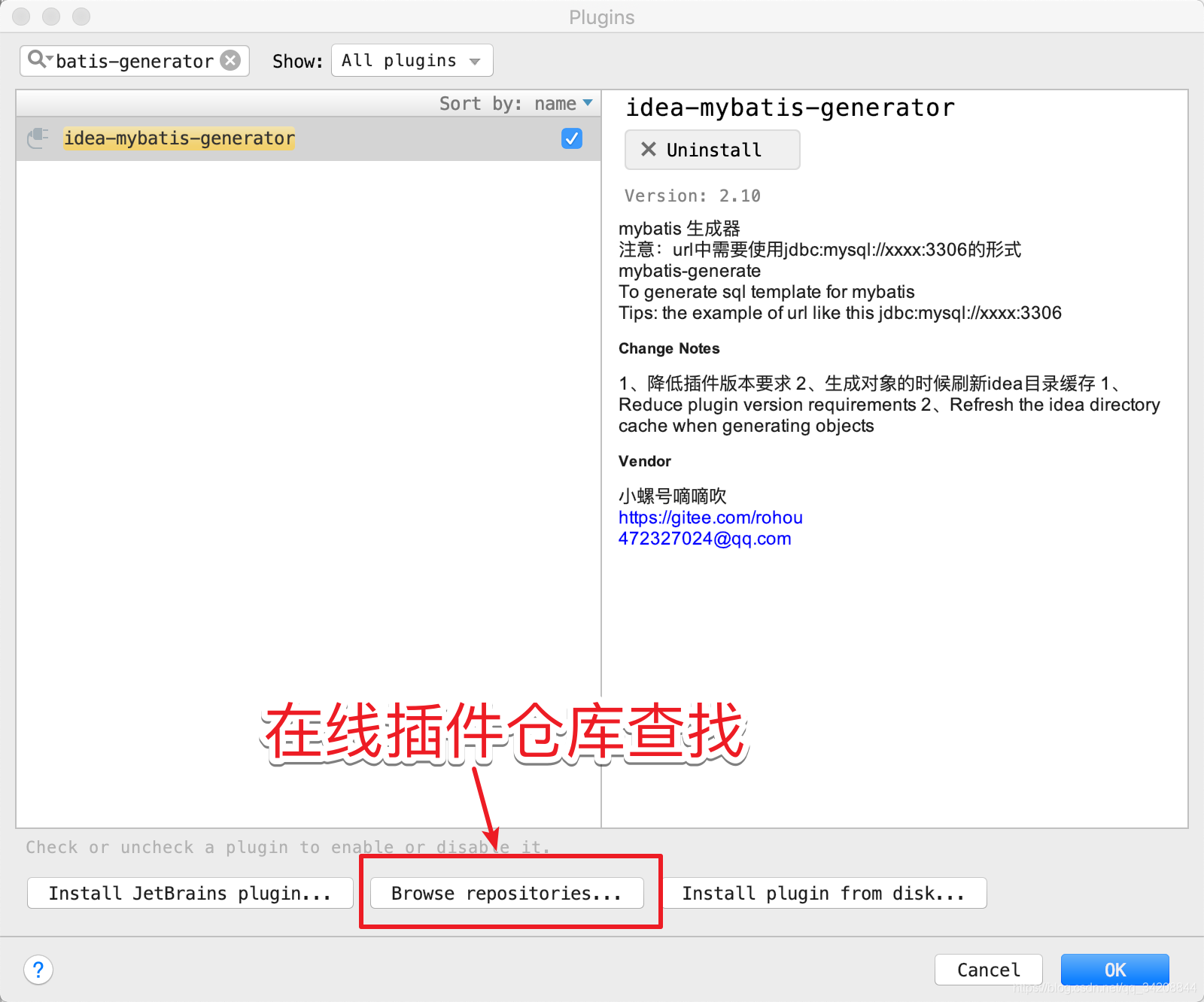The image size is (1204, 1002).
Task: Click the search magnifier icon in the filter field
Action: click(x=38, y=59)
